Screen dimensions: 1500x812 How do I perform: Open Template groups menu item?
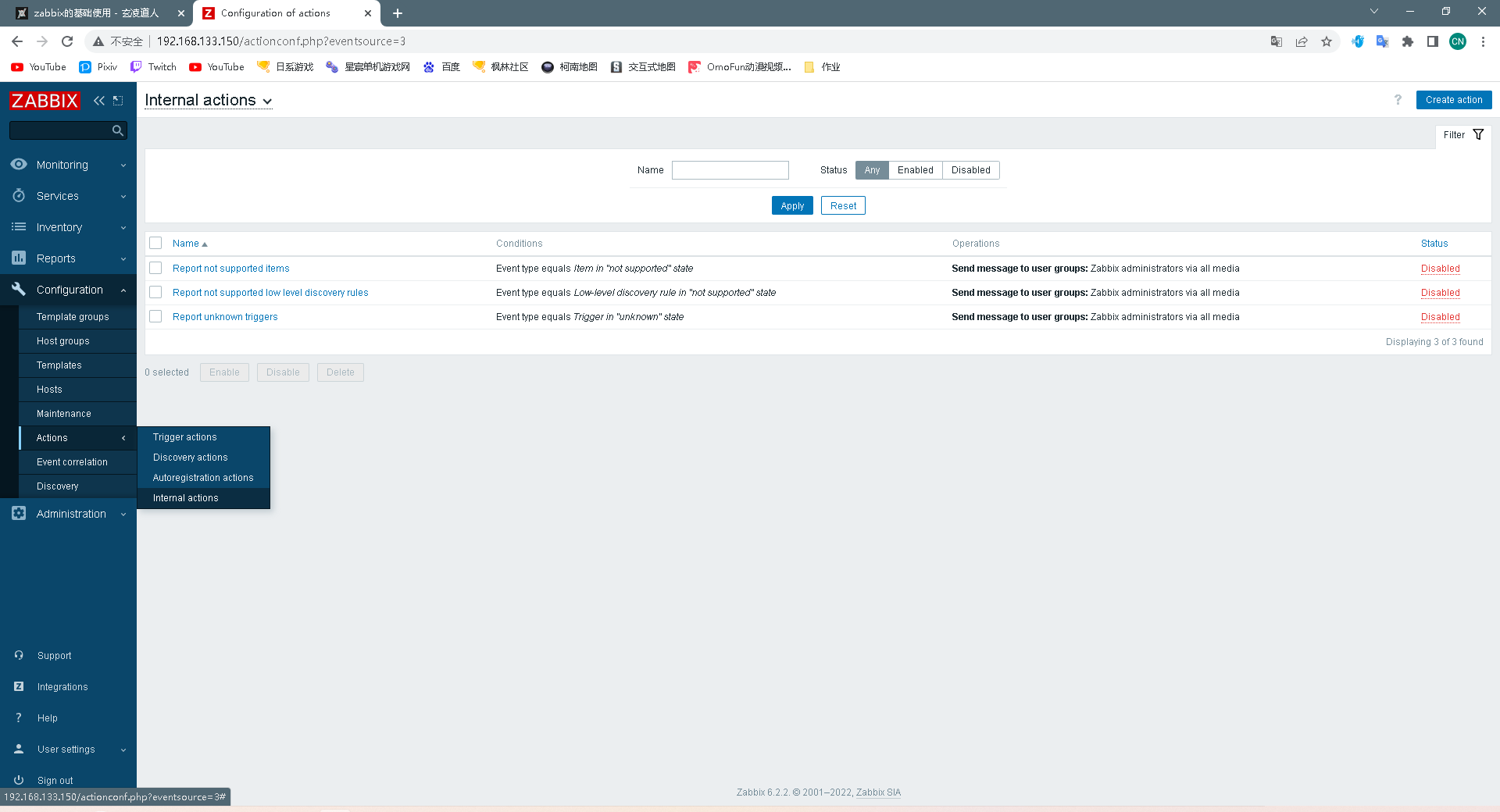tap(77, 317)
